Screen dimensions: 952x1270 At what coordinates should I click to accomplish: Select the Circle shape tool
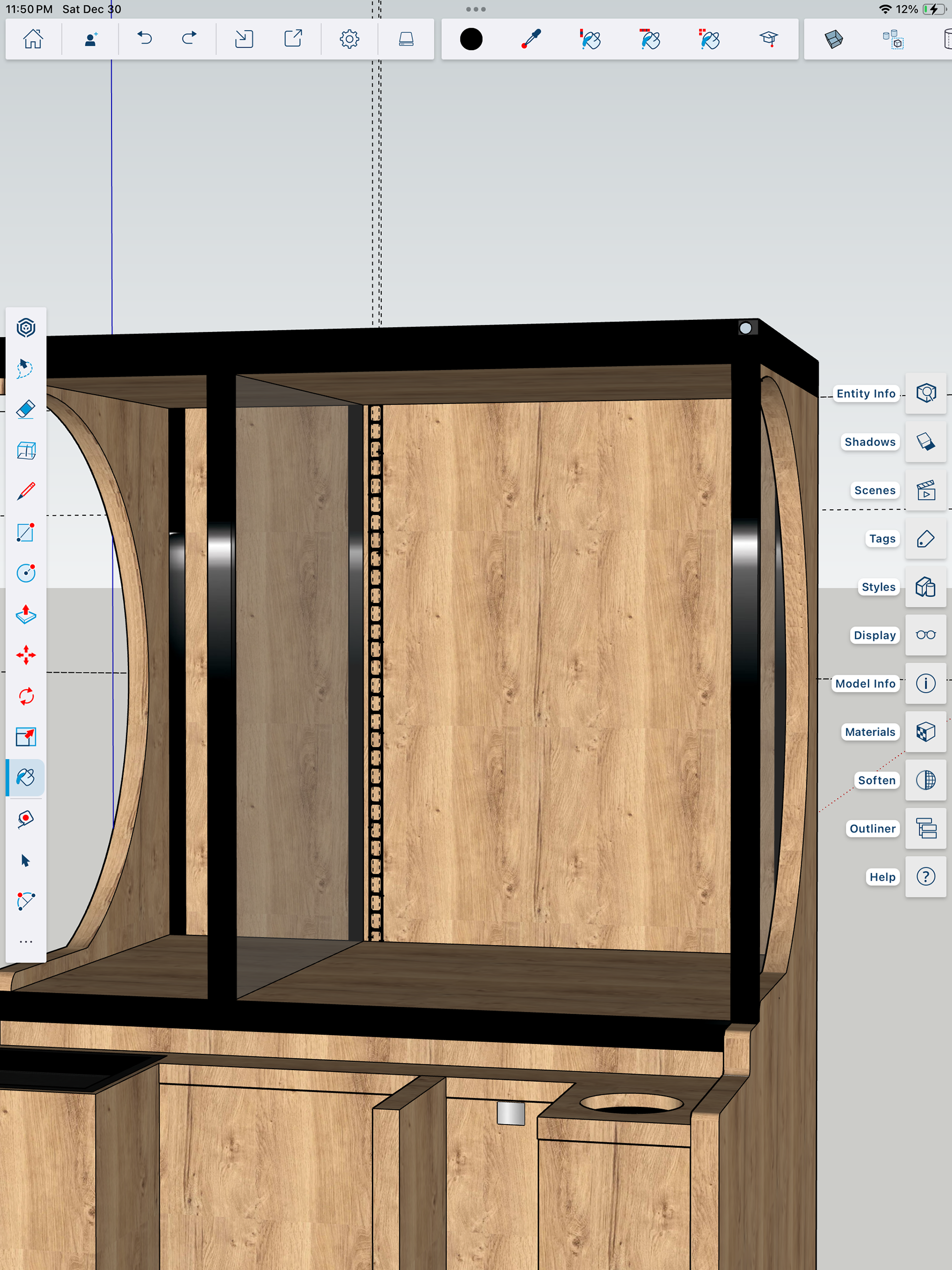click(26, 573)
